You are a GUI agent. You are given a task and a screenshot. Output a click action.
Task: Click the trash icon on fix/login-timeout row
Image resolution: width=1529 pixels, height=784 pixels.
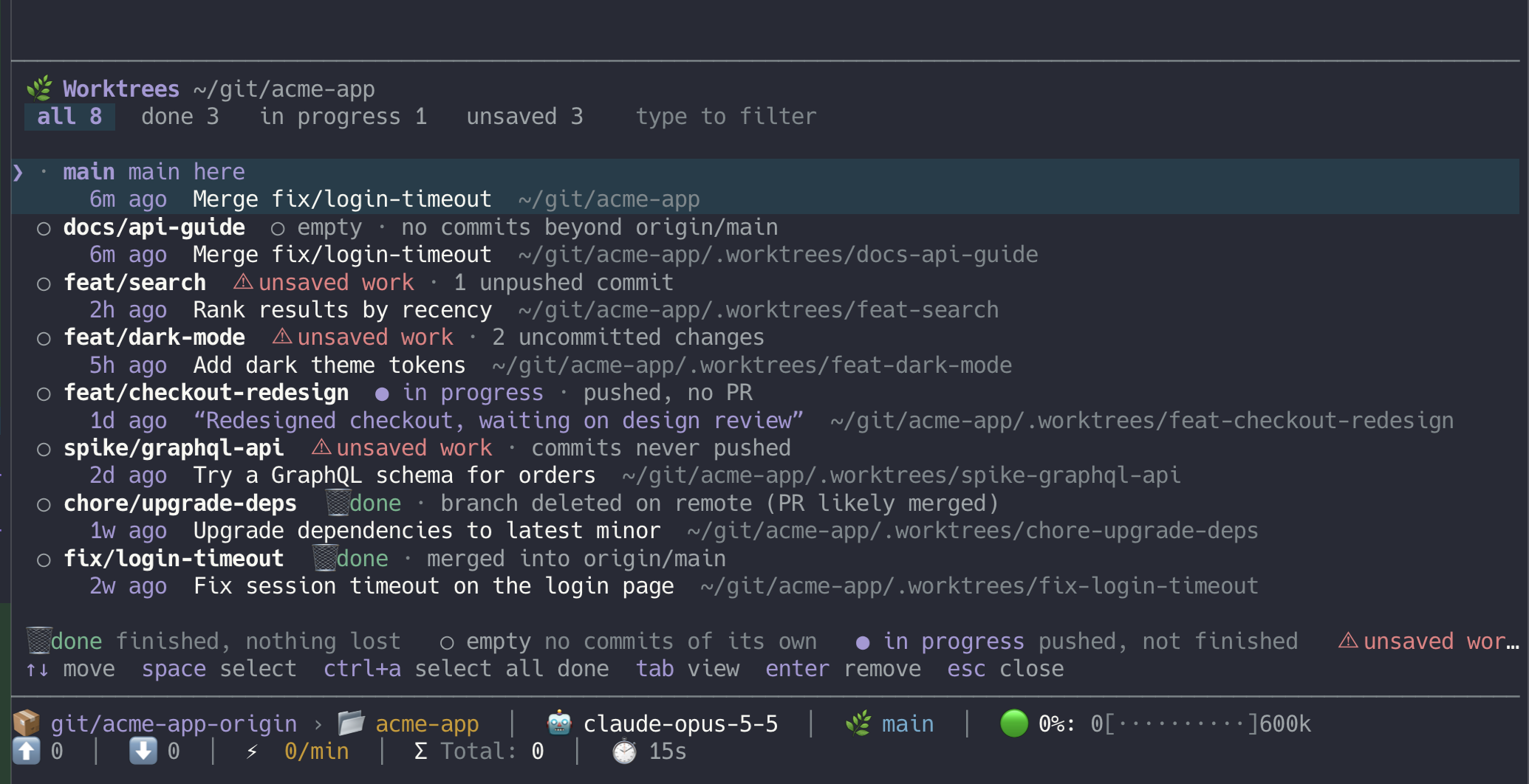[x=325, y=558]
